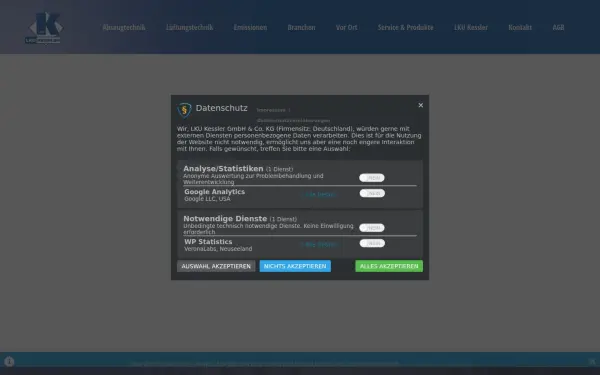Screen dimensions: 600x375
Task: Dismiss the bottom notice bar with its X
Action: pos(592,362)
